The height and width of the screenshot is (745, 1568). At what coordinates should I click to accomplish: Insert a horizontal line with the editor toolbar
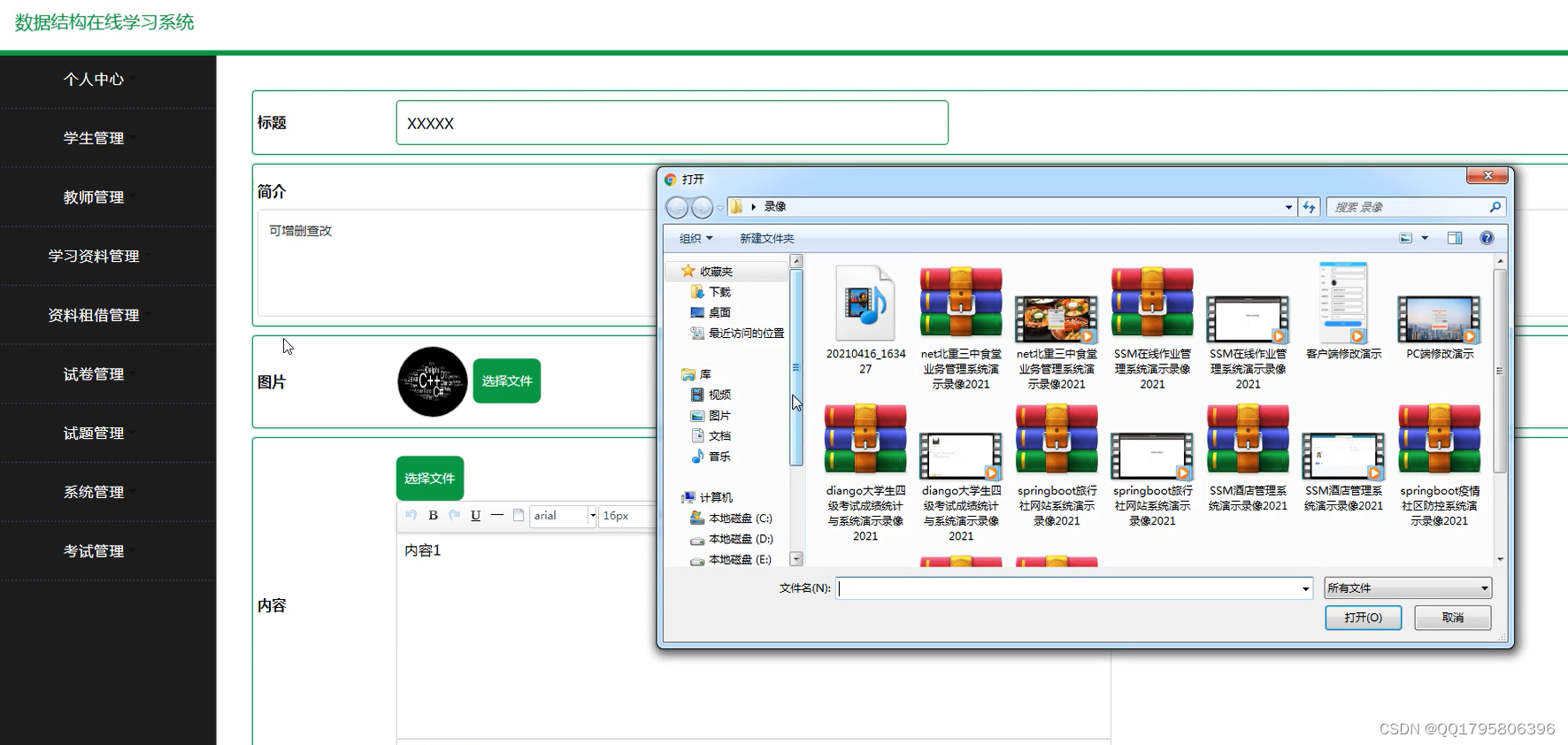pos(496,515)
